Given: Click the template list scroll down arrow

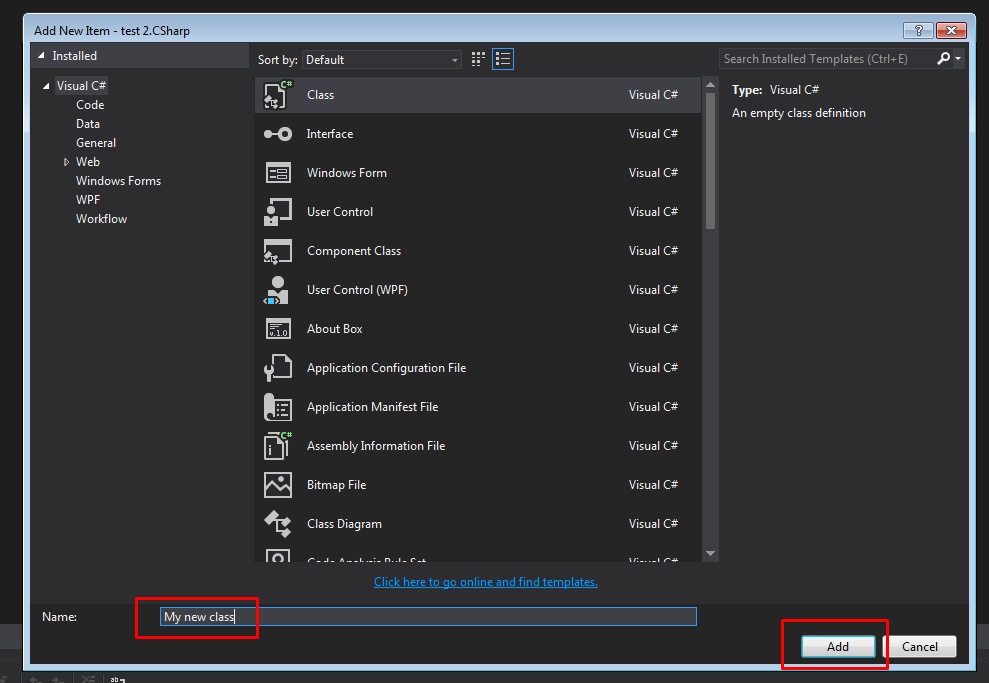Looking at the screenshot, I should click(710, 554).
